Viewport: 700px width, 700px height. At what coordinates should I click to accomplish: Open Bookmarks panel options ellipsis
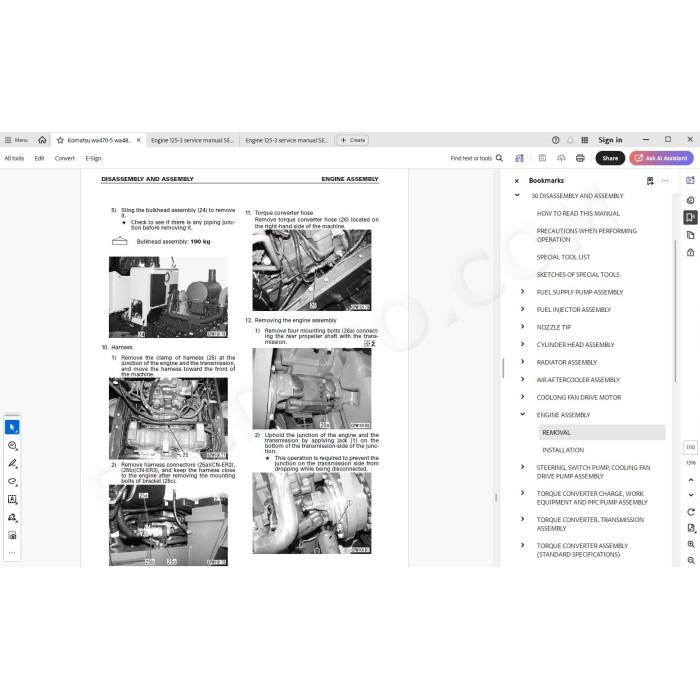tap(665, 181)
